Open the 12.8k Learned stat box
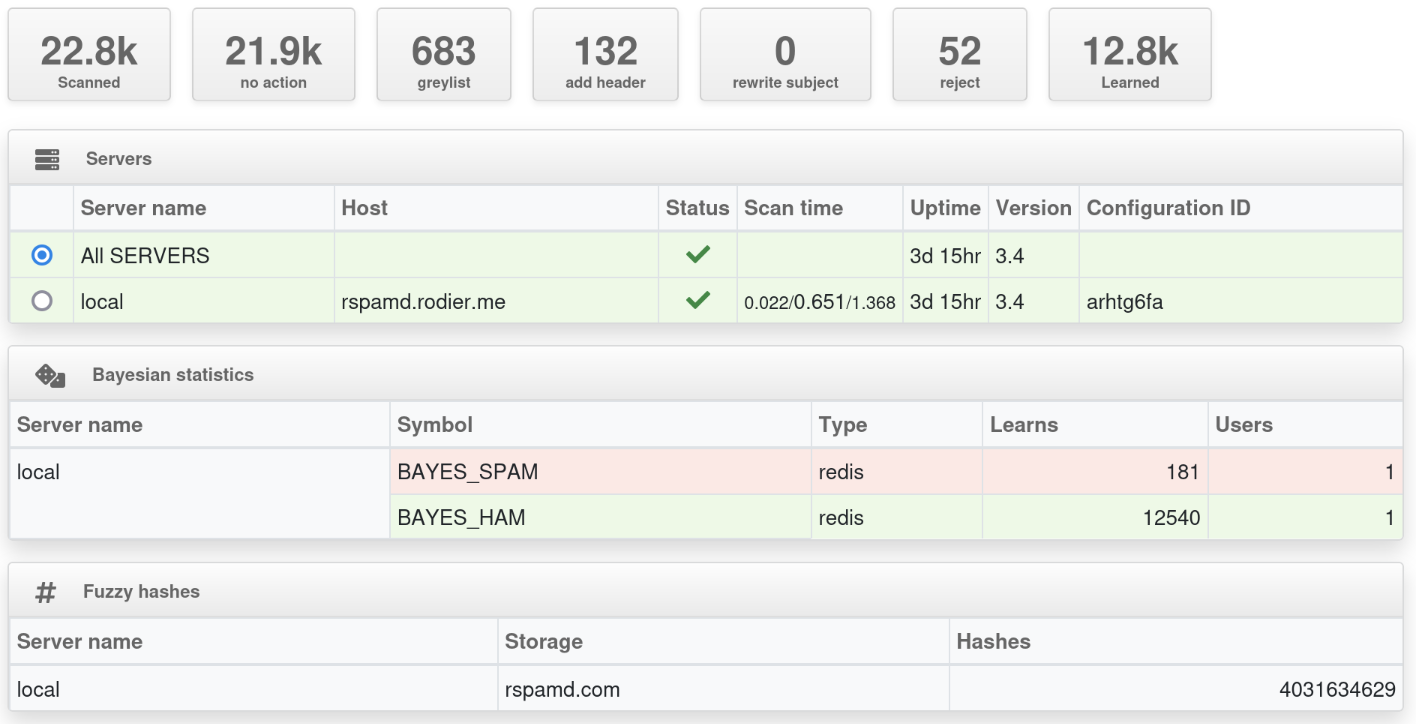1416x724 pixels. [x=1130, y=55]
